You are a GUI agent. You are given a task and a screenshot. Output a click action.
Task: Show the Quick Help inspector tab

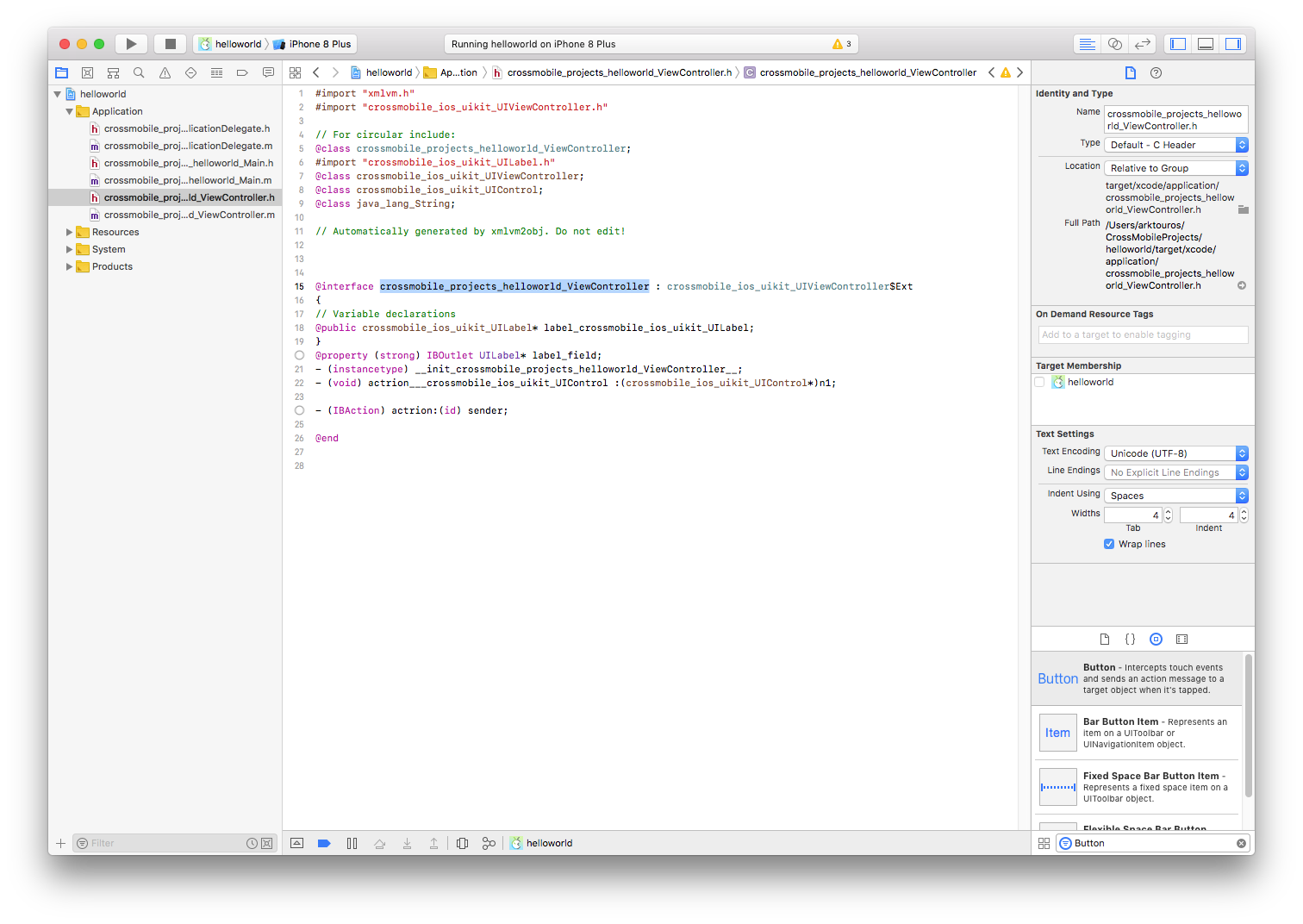1156,72
